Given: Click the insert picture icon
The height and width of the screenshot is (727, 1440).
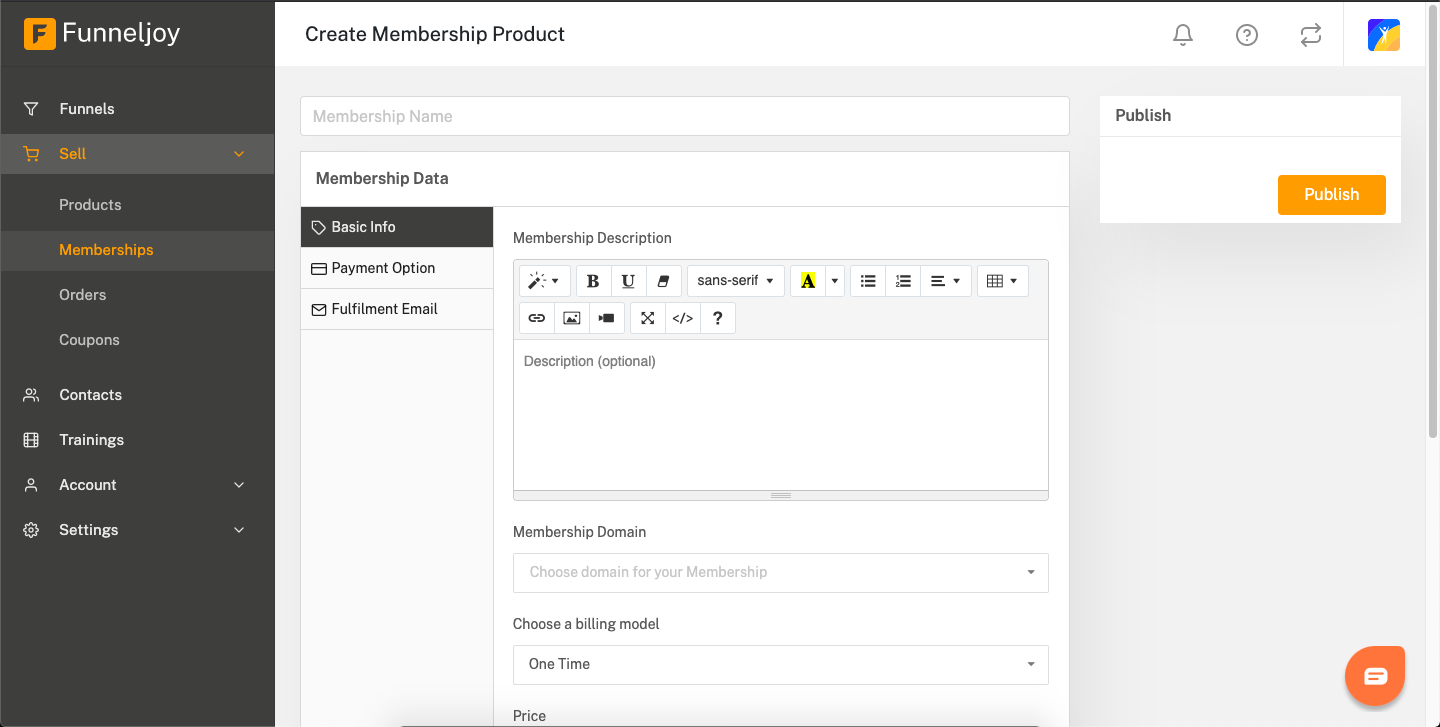Looking at the screenshot, I should click(572, 318).
